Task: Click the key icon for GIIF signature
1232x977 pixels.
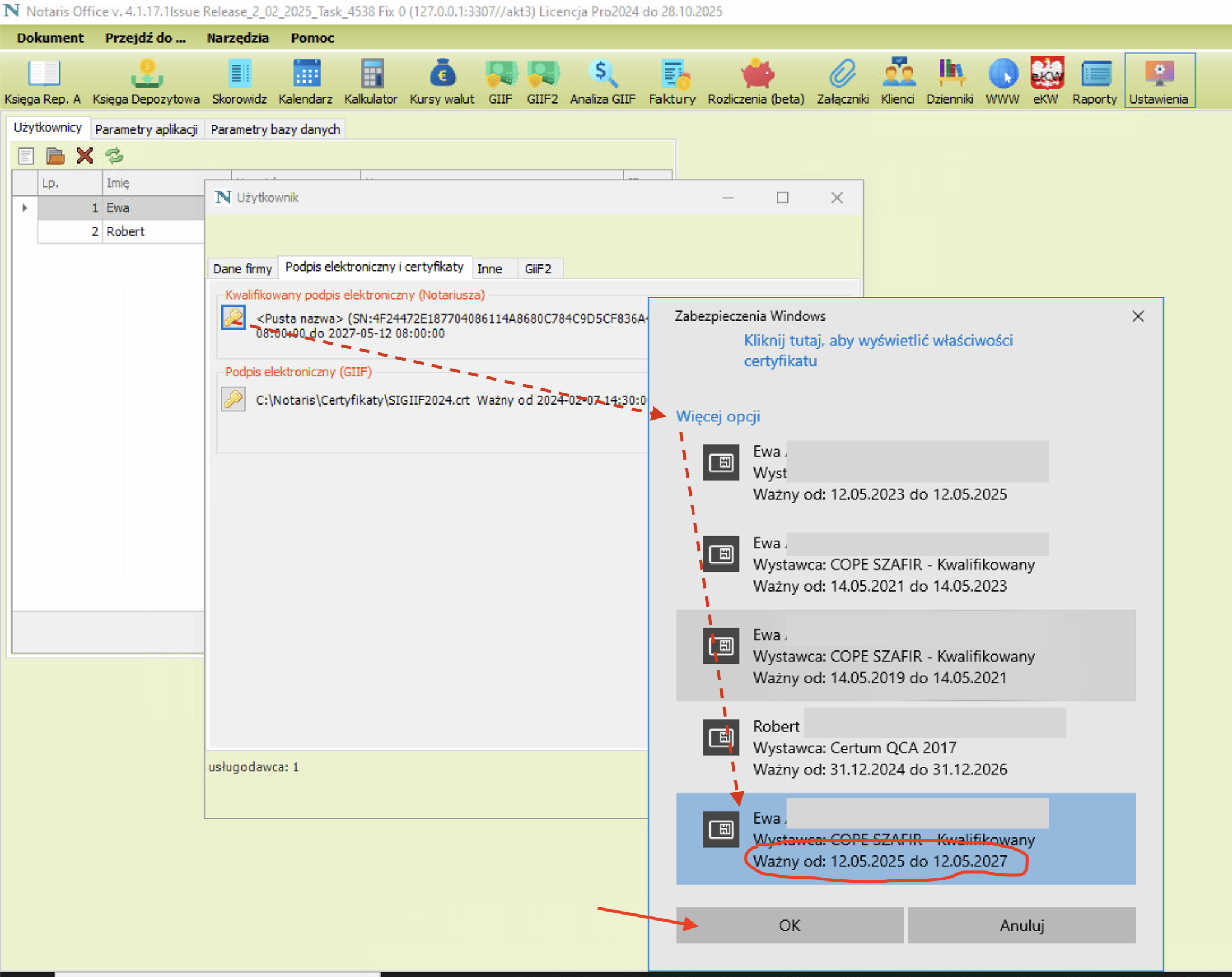Action: click(x=233, y=399)
